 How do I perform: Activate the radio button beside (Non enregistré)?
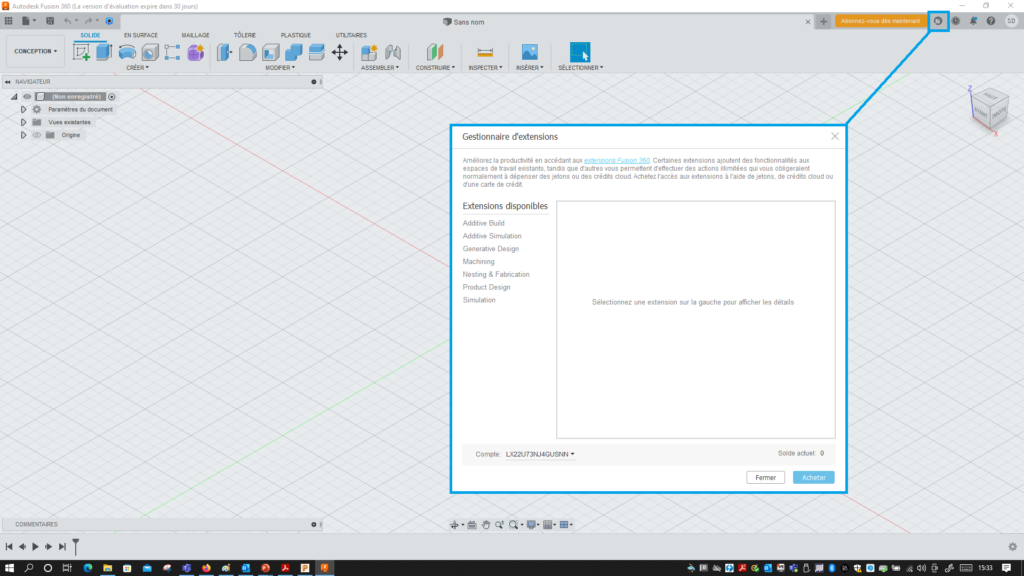point(112,97)
